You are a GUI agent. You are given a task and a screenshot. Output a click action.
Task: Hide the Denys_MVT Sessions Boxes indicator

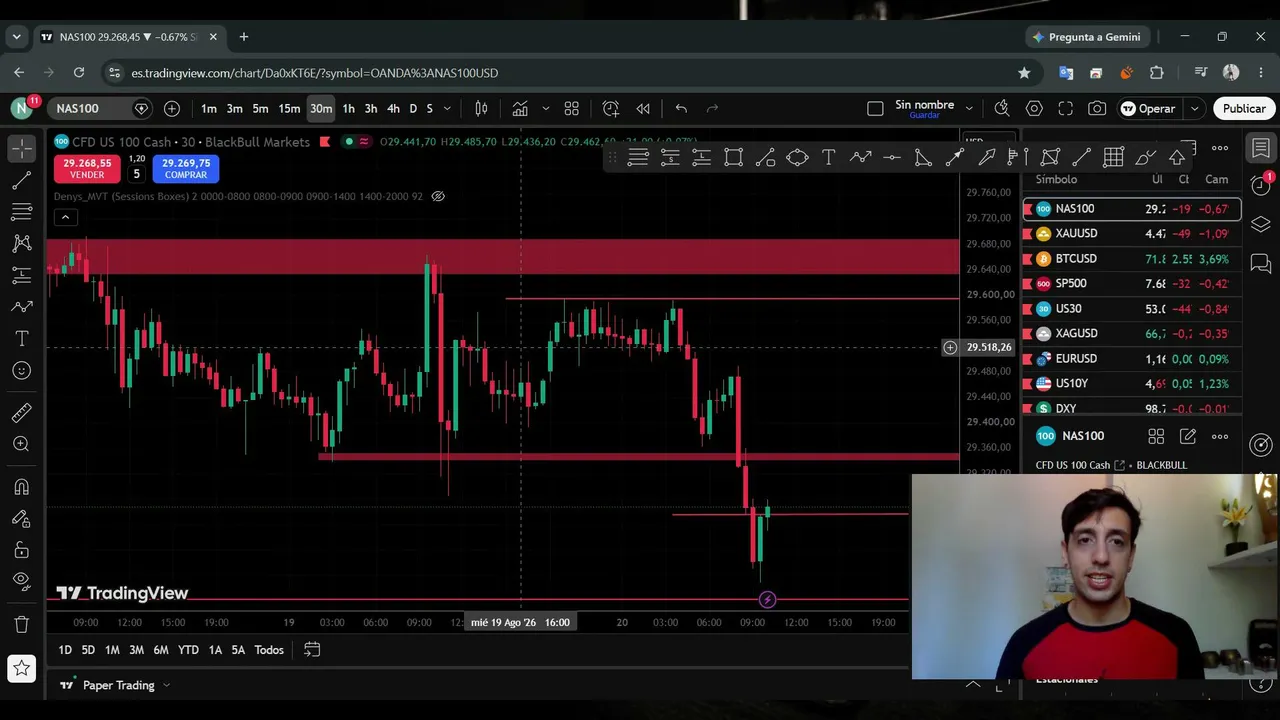[x=438, y=196]
